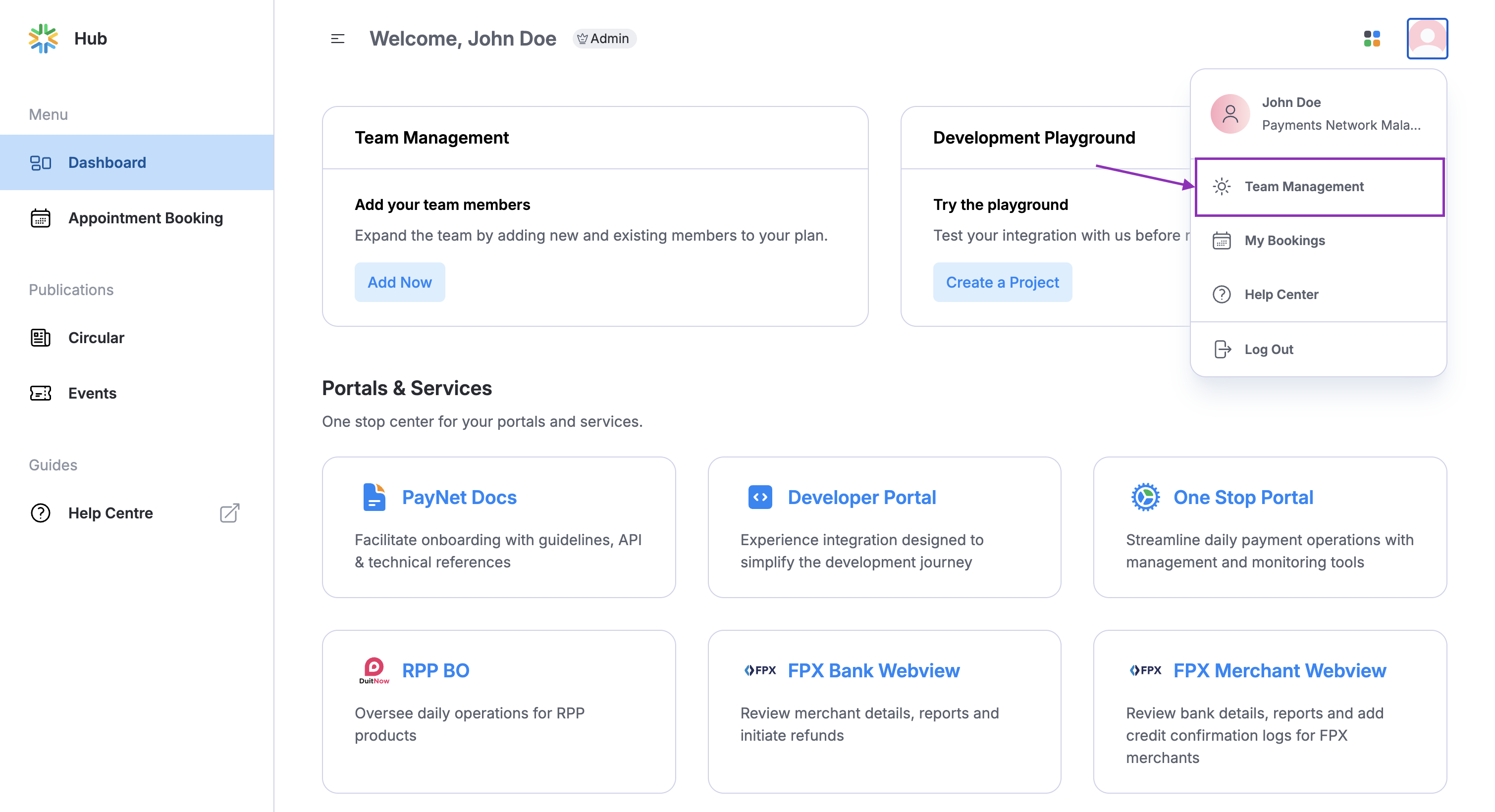Click the Appointment Booking calendar icon

click(41, 218)
